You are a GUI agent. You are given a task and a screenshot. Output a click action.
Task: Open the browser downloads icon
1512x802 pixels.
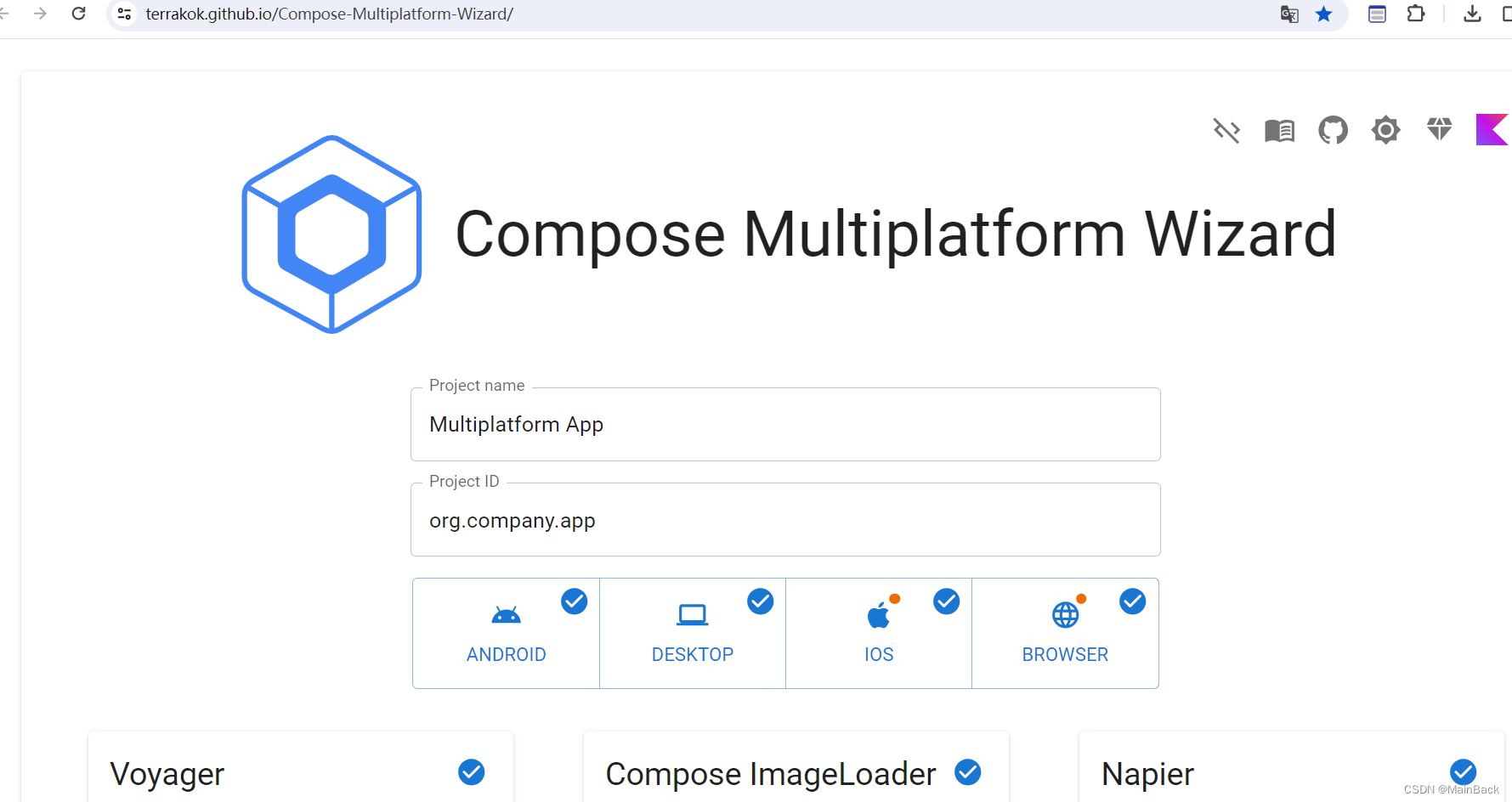(x=1473, y=14)
